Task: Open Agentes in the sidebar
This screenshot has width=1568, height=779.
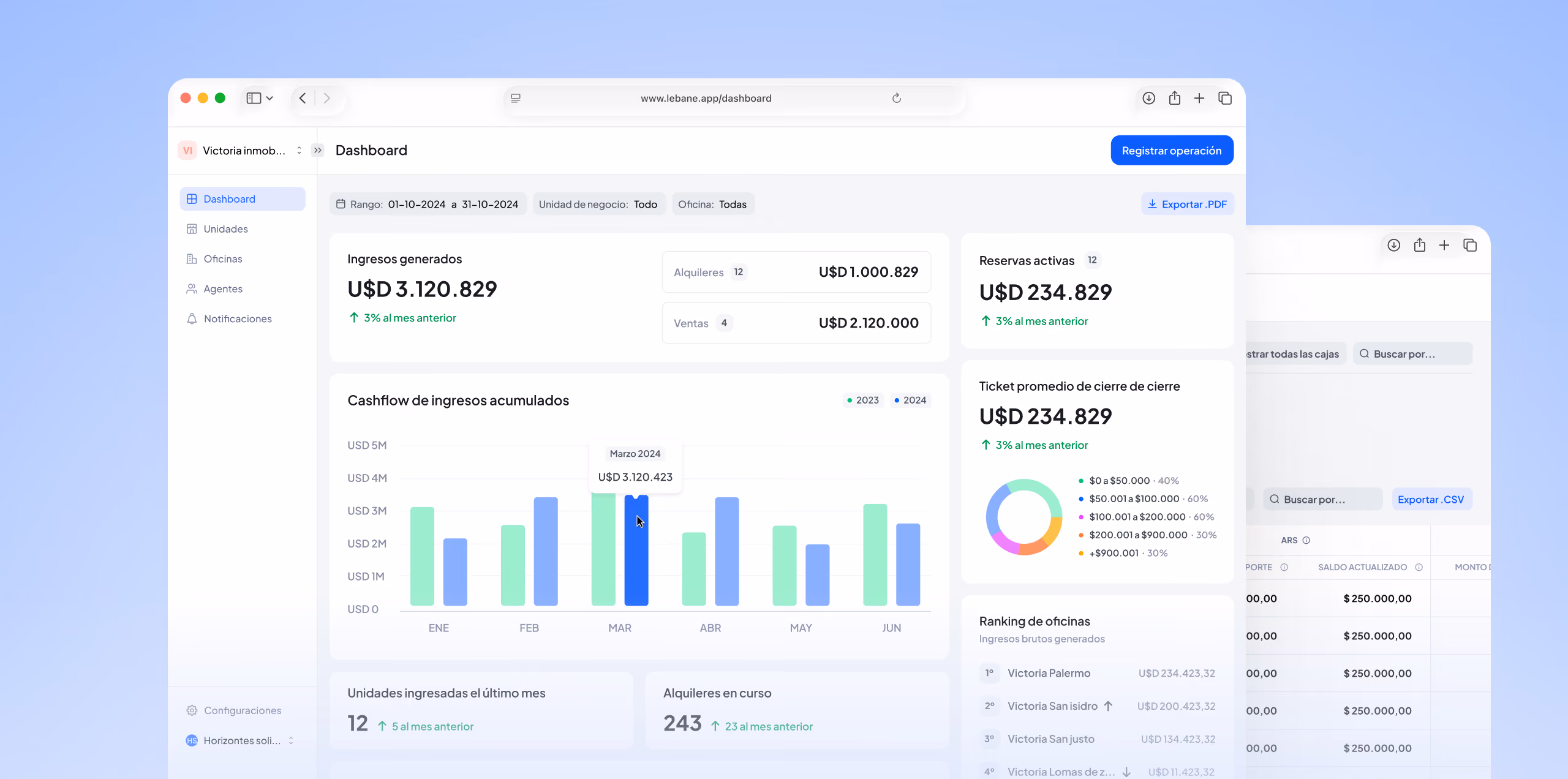Action: (x=243, y=289)
